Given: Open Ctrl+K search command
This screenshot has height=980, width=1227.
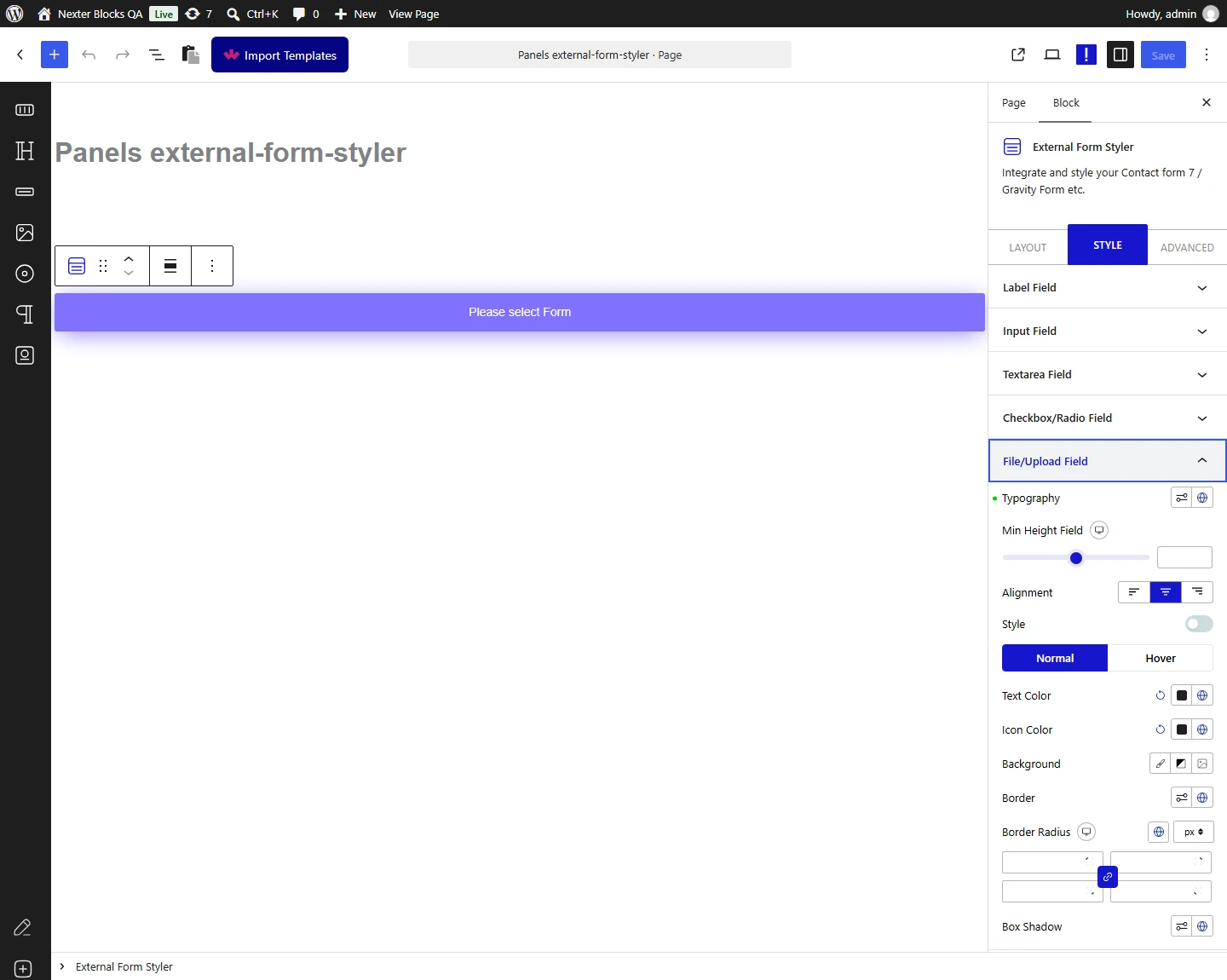Looking at the screenshot, I should (x=253, y=14).
